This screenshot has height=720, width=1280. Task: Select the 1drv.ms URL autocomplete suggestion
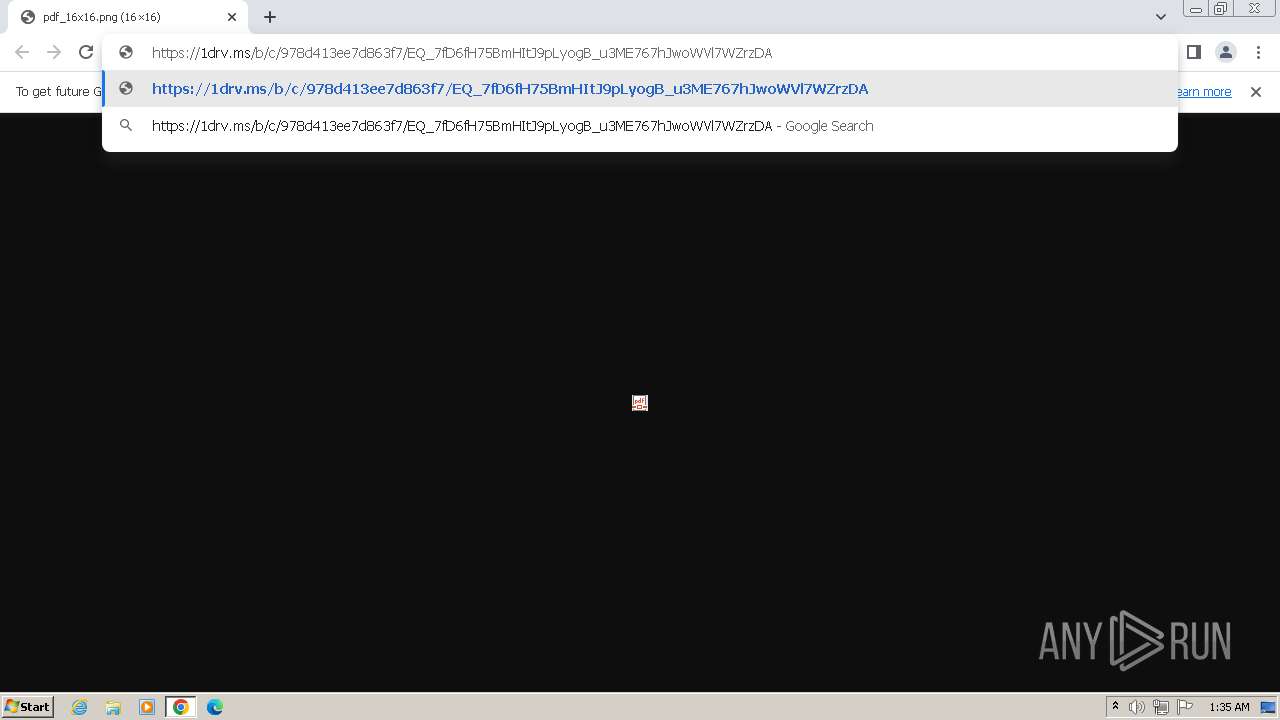tap(640, 89)
